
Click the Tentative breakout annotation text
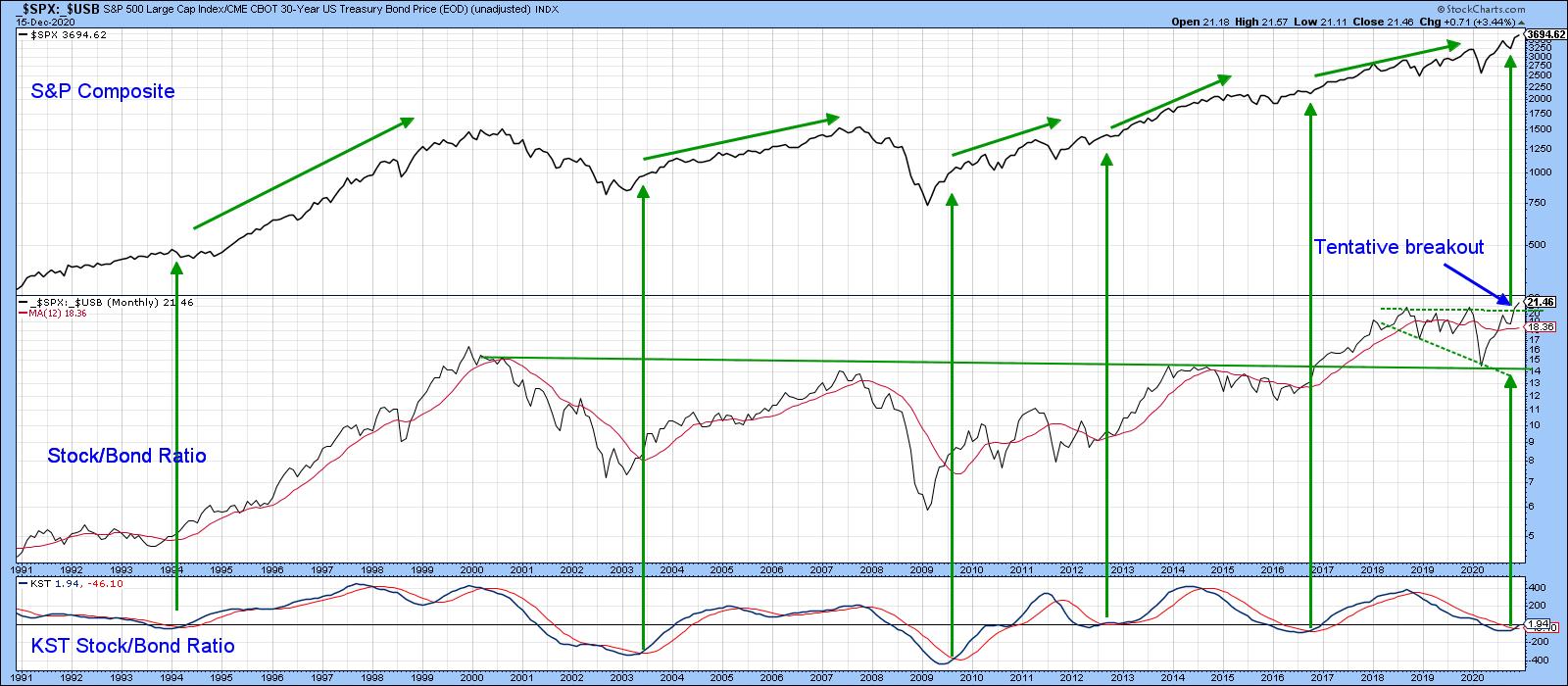click(1398, 247)
